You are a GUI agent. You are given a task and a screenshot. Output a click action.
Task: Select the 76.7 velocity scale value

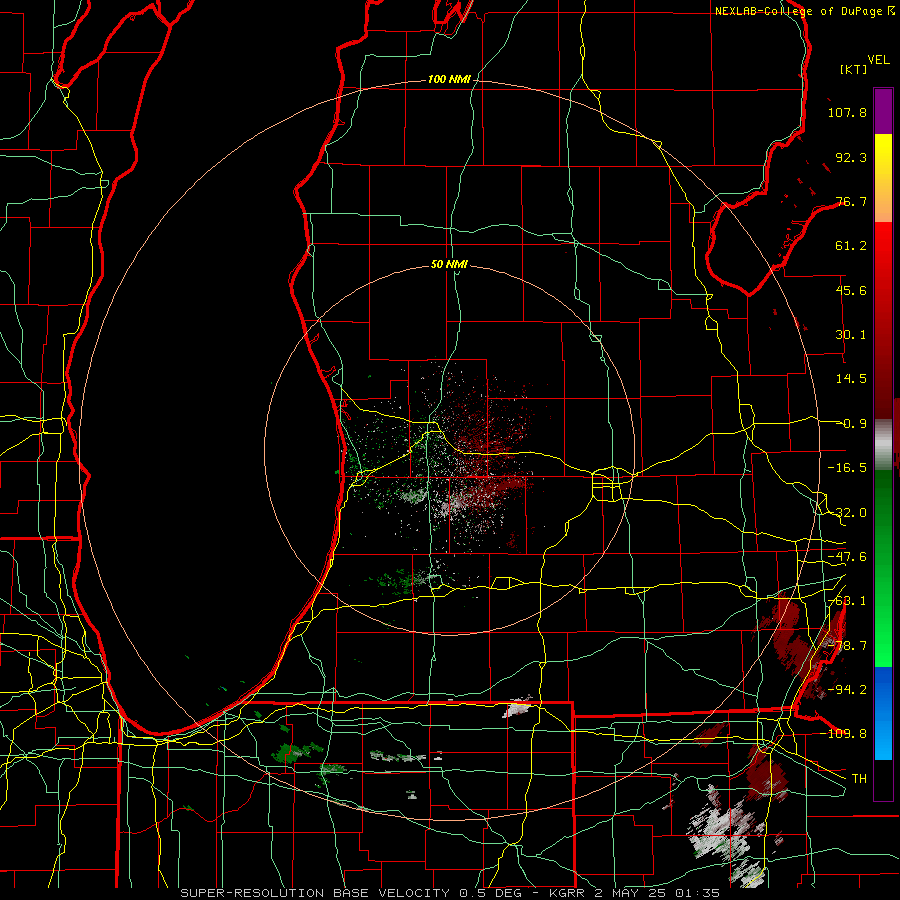pyautogui.click(x=851, y=201)
